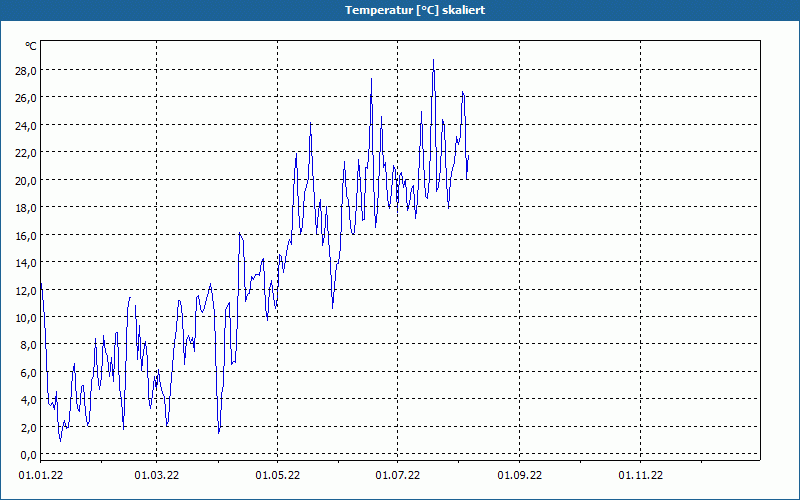Click the grid intersection of 01.11.22 and 20,0

click(640, 180)
